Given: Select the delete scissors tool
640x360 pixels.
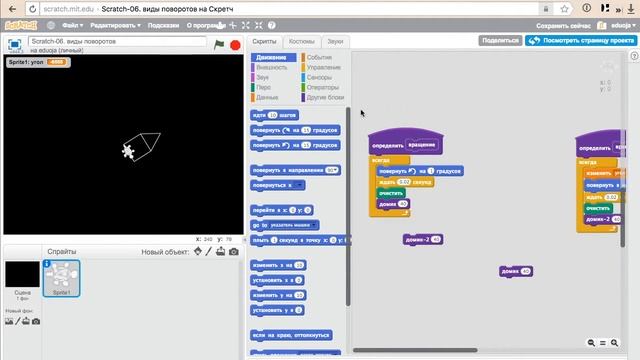Looking at the screenshot, I should point(233,25).
